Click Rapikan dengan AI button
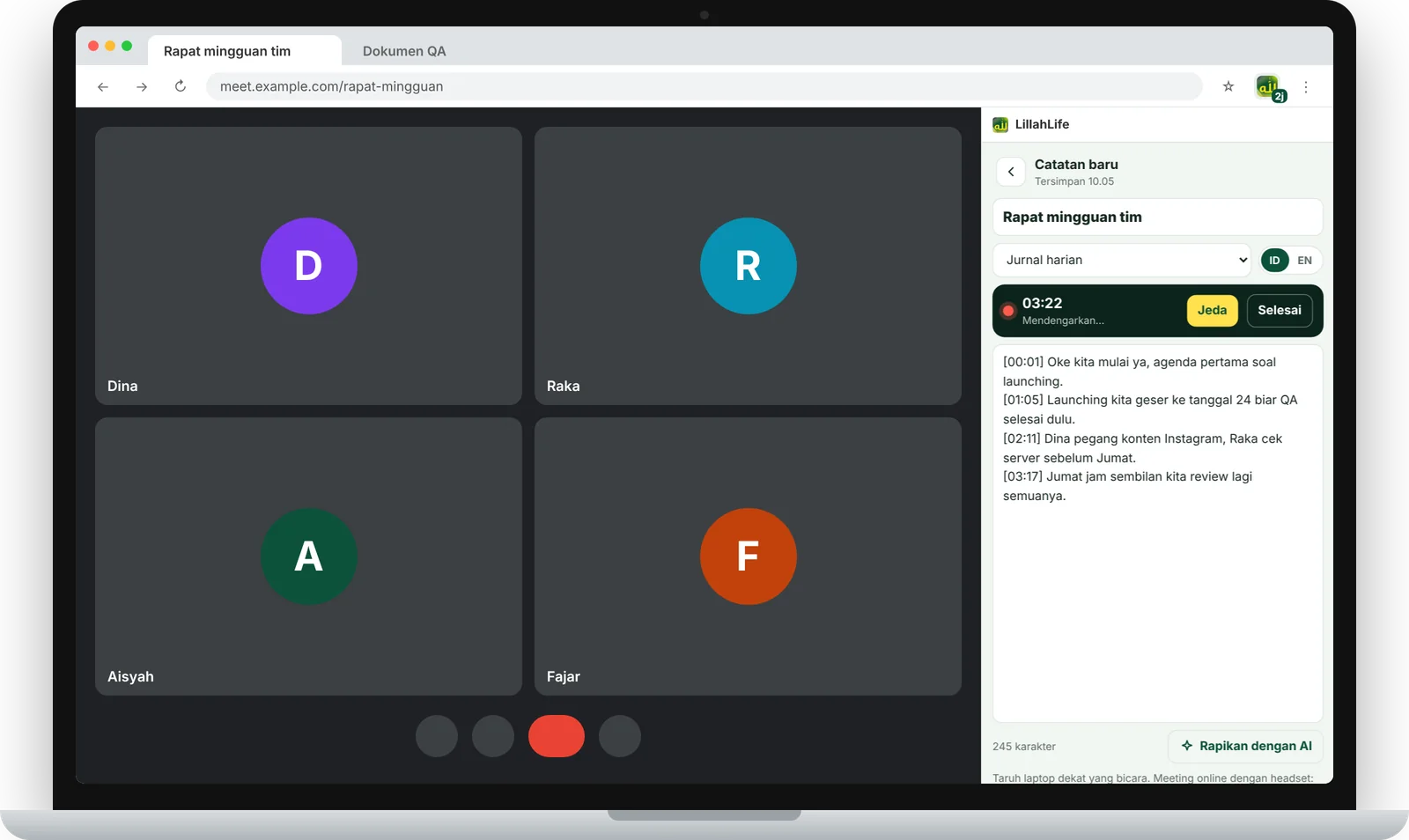The width and height of the screenshot is (1409, 840). pyautogui.click(x=1245, y=746)
